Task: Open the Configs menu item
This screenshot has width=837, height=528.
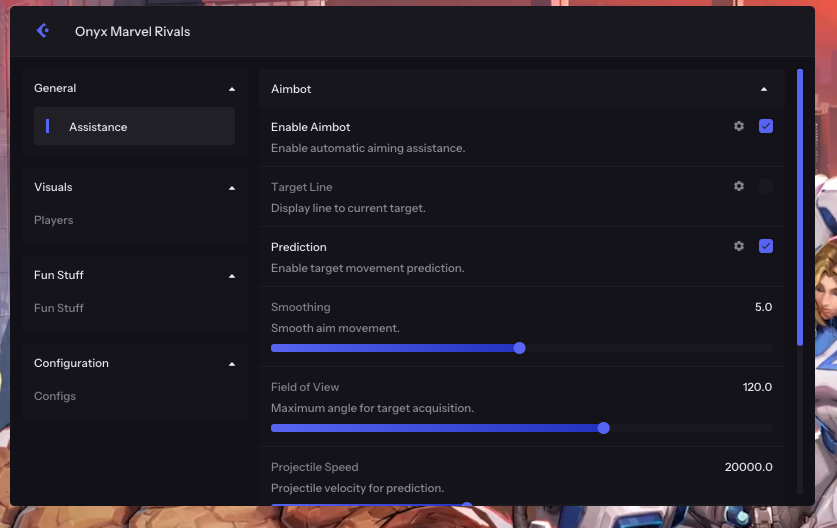Action: pyautogui.click(x=55, y=396)
